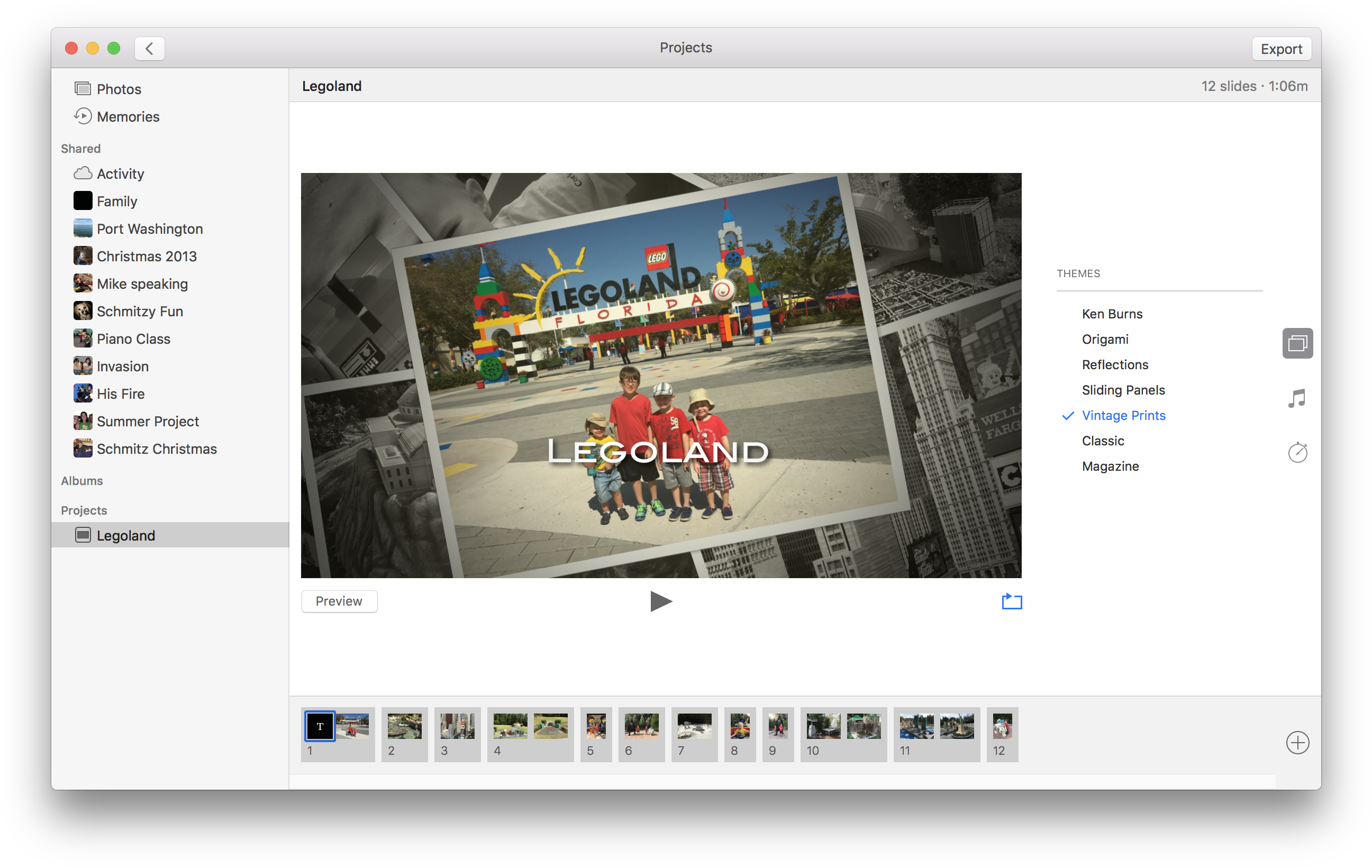Click the LEGOLAND title text on preview
Image resolution: width=1372 pixels, height=868 pixels.
click(x=658, y=452)
